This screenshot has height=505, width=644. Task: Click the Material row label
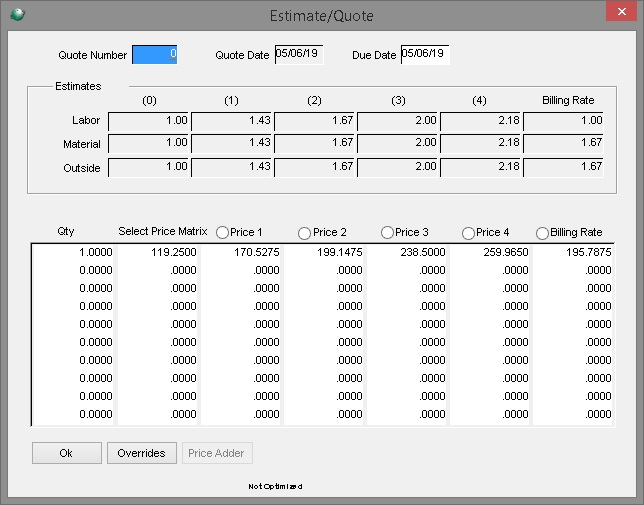[82, 144]
